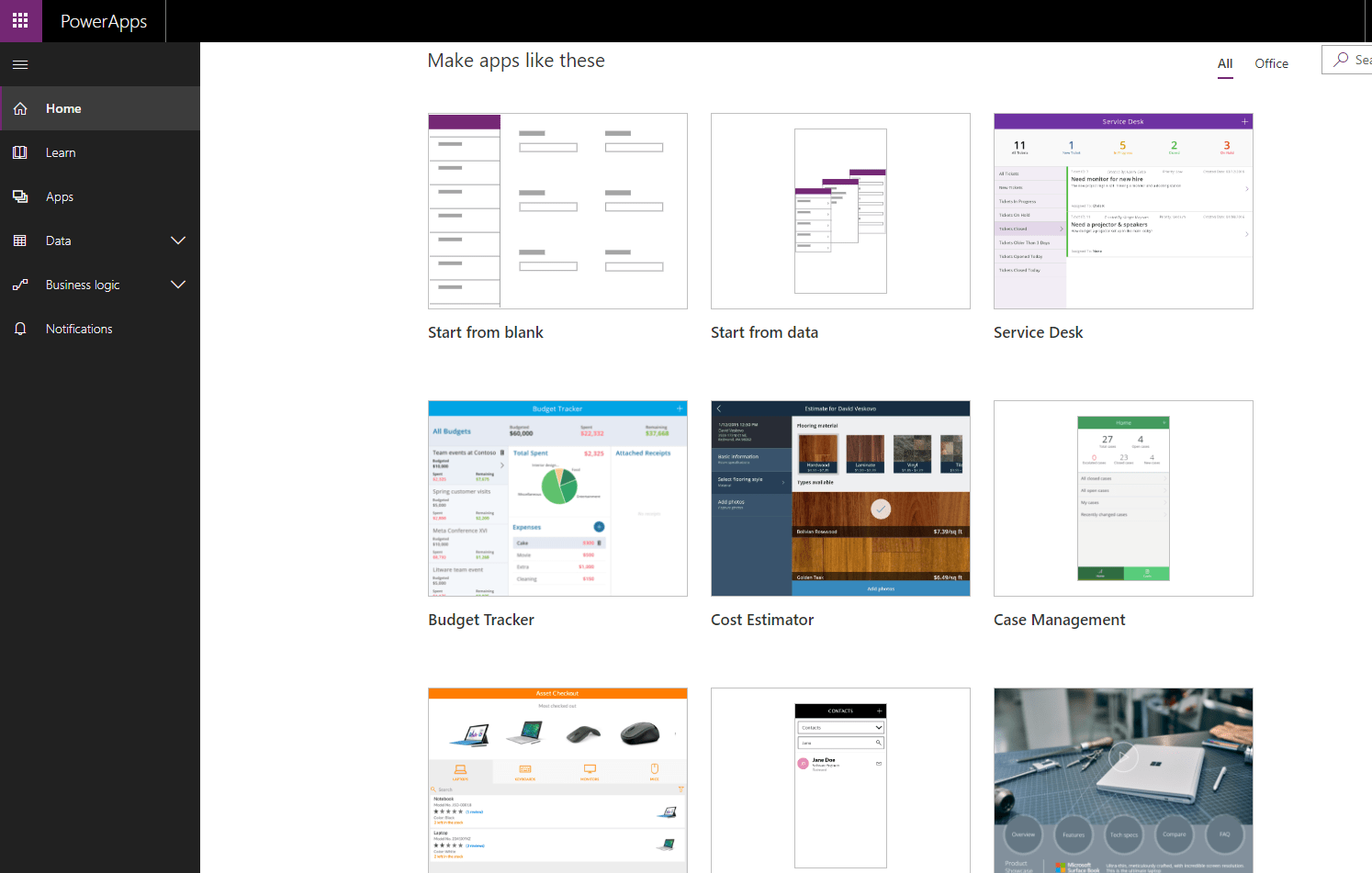
Task: Switch to the All tab
Action: [x=1225, y=63]
